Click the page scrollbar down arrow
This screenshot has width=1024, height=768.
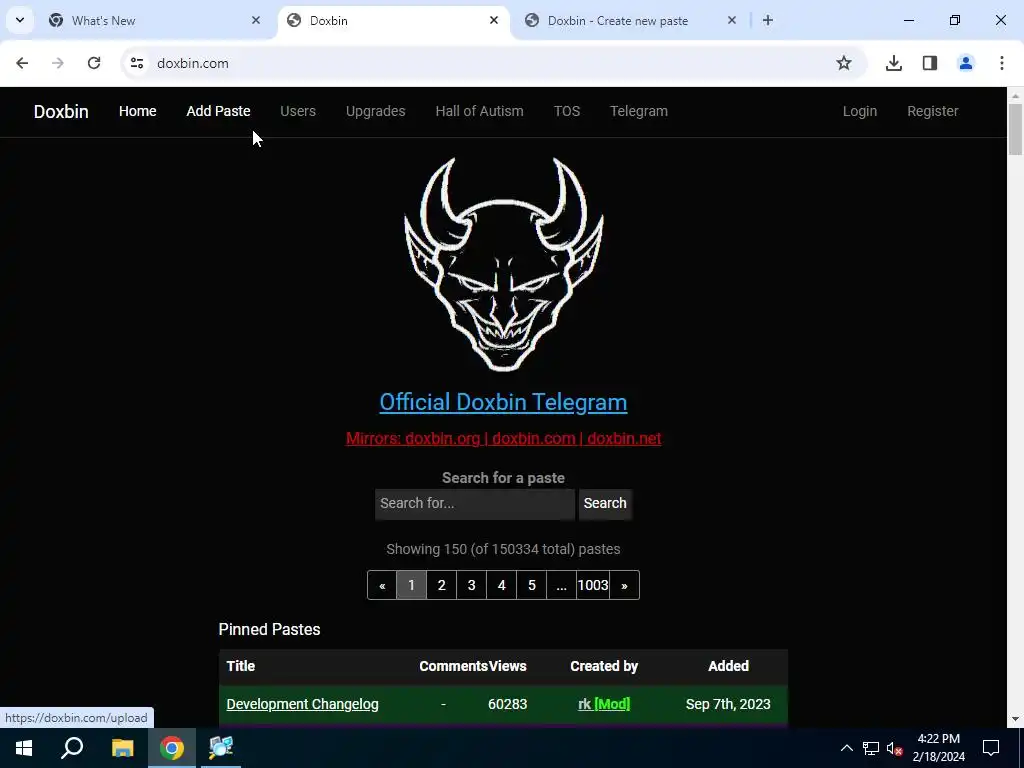(1016, 719)
